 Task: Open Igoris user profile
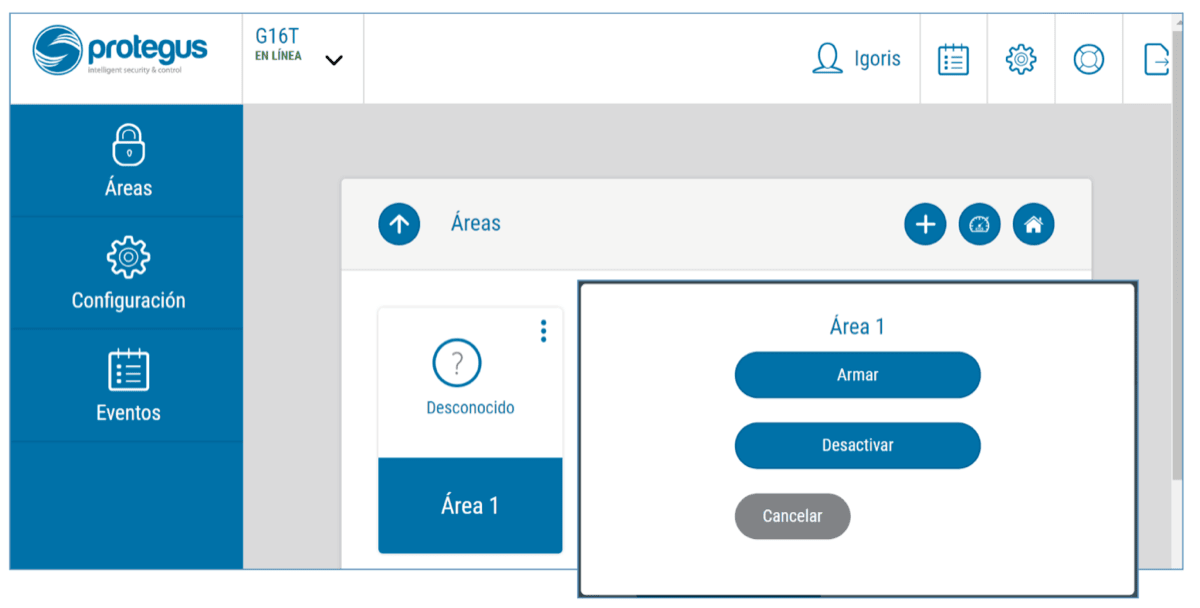tap(857, 59)
